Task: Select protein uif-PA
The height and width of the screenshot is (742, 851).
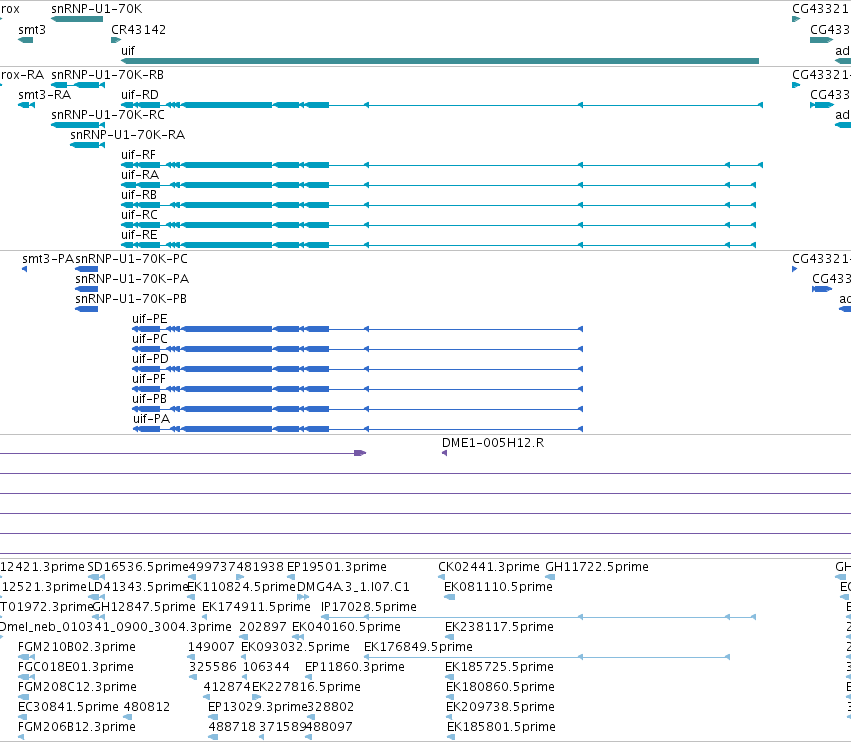Action: click(358, 429)
